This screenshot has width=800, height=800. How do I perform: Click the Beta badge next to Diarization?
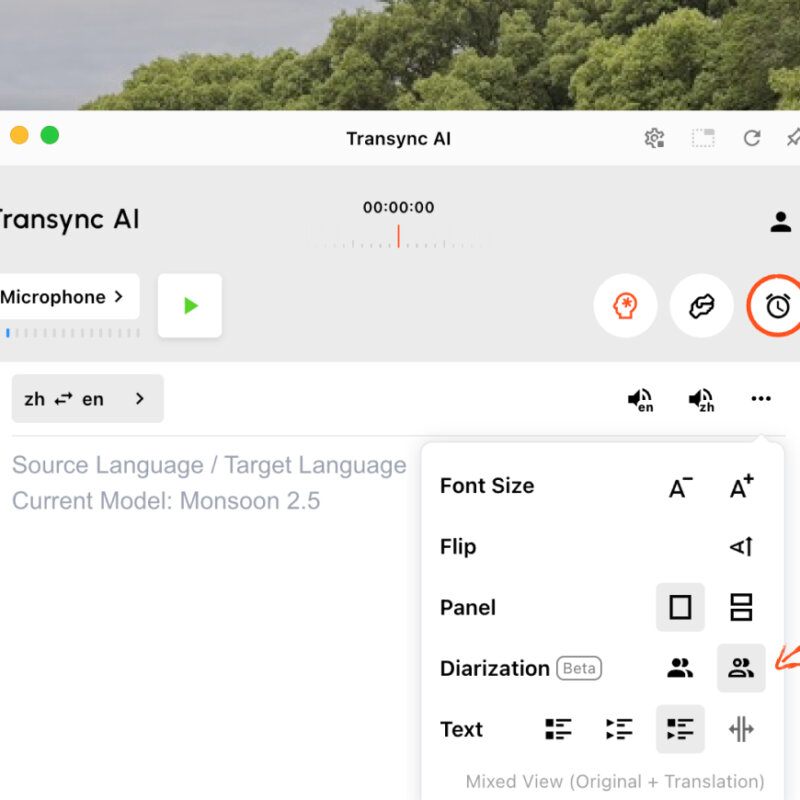pyautogui.click(x=579, y=668)
